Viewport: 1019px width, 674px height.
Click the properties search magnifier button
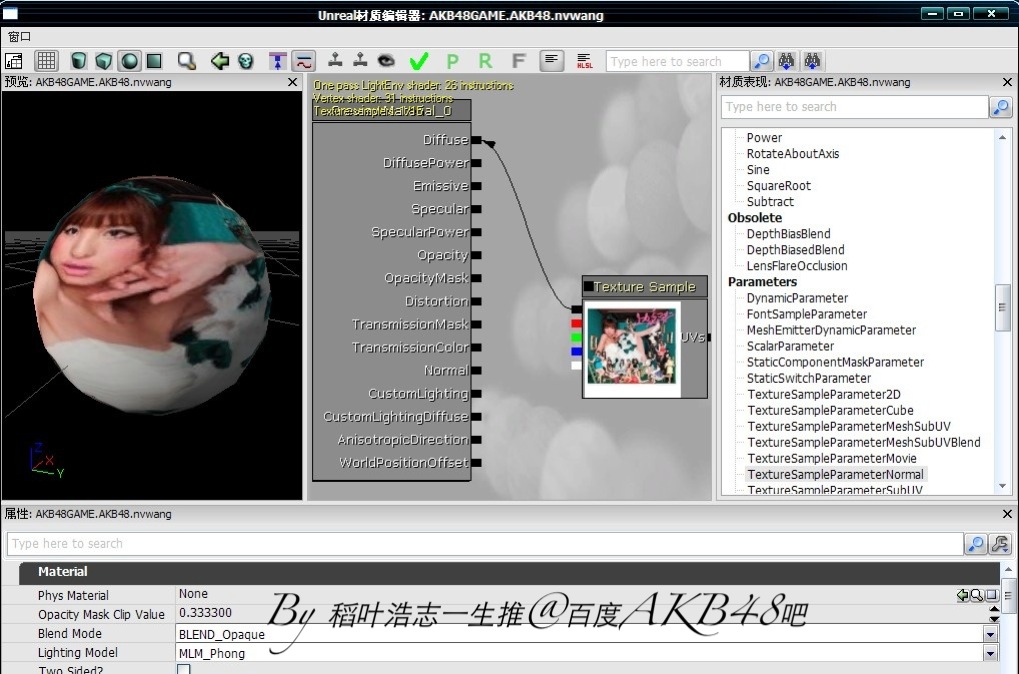(x=975, y=543)
